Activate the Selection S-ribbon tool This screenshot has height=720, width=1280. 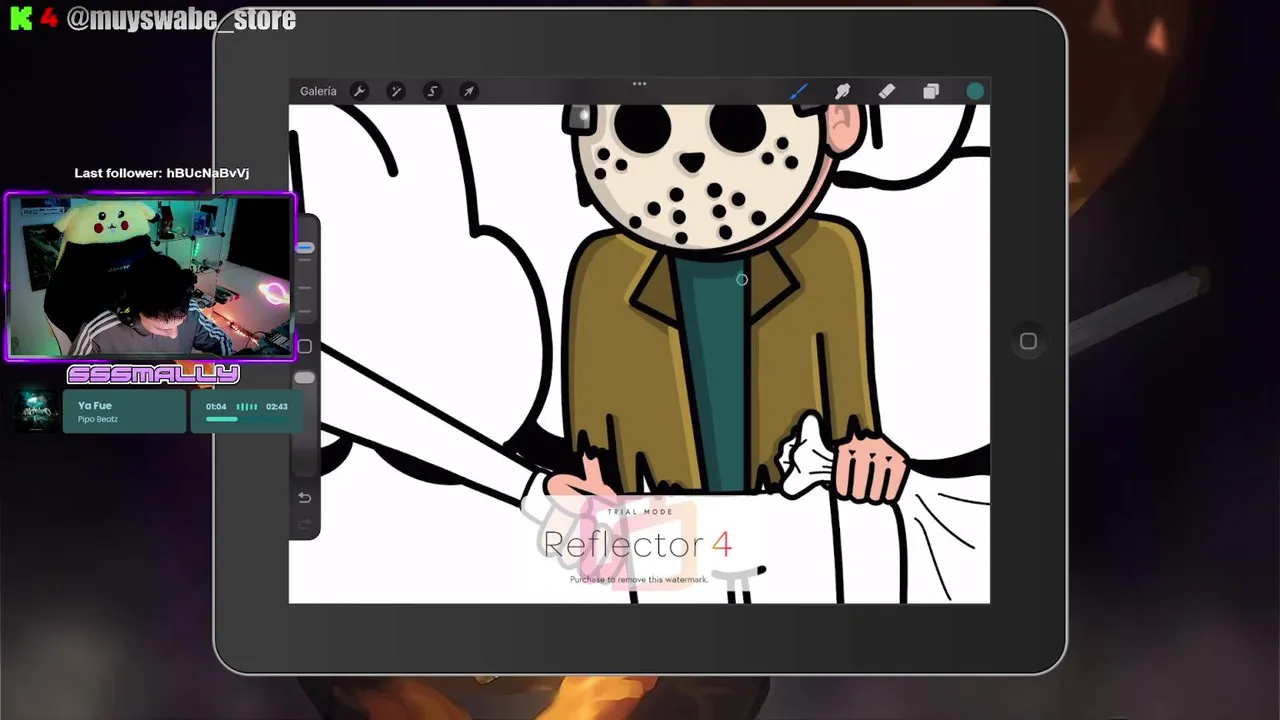432,91
